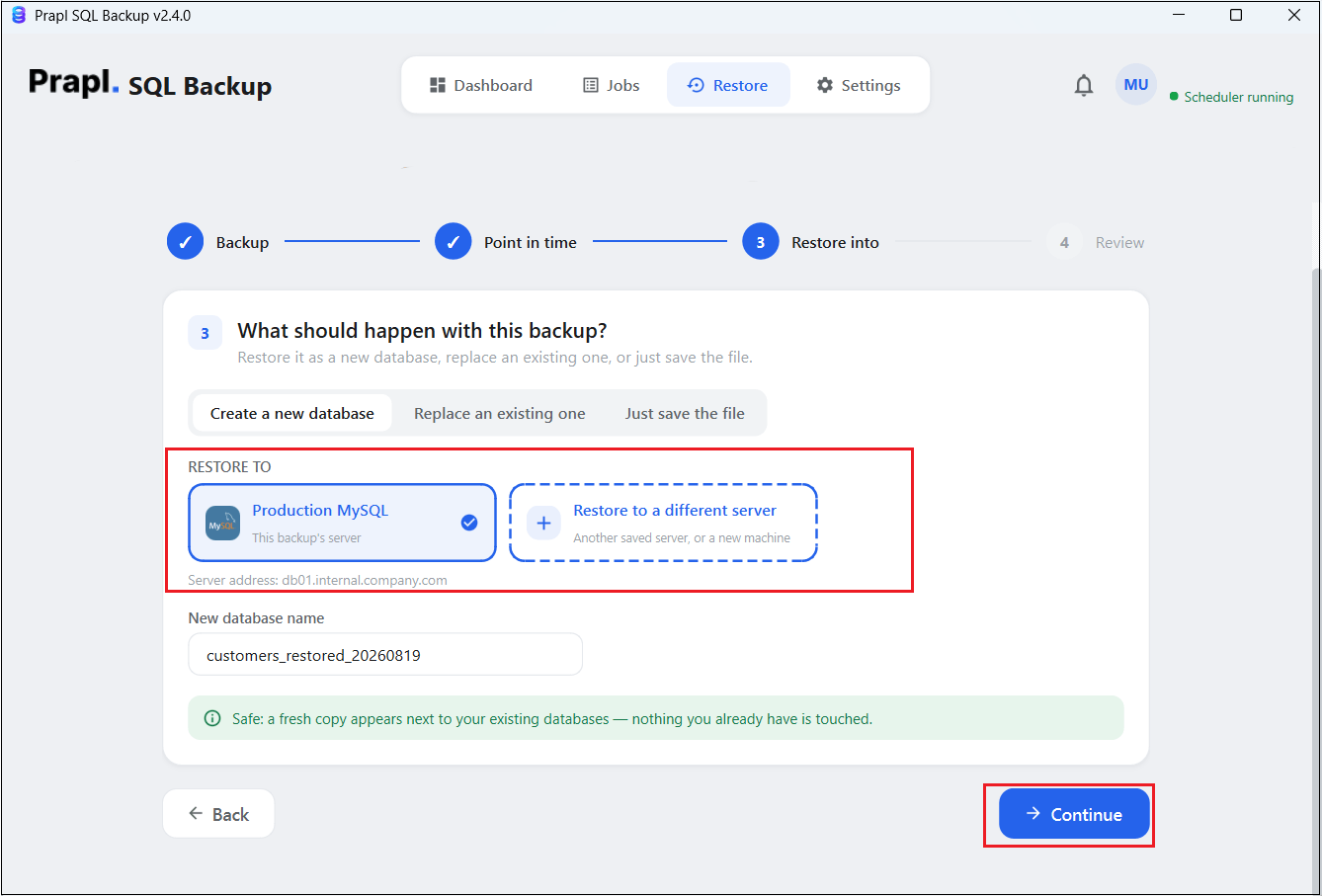
Task: Select the Restore tab
Action: click(x=728, y=85)
